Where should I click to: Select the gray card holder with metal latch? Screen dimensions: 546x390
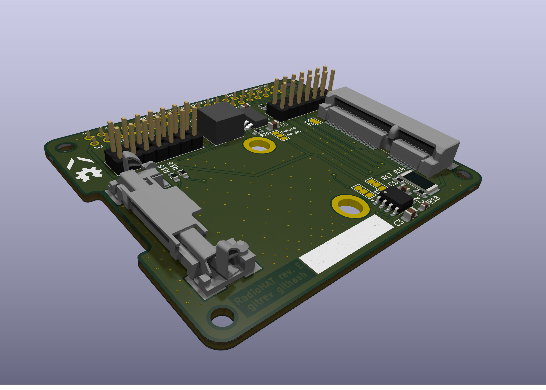pyautogui.click(x=183, y=225)
